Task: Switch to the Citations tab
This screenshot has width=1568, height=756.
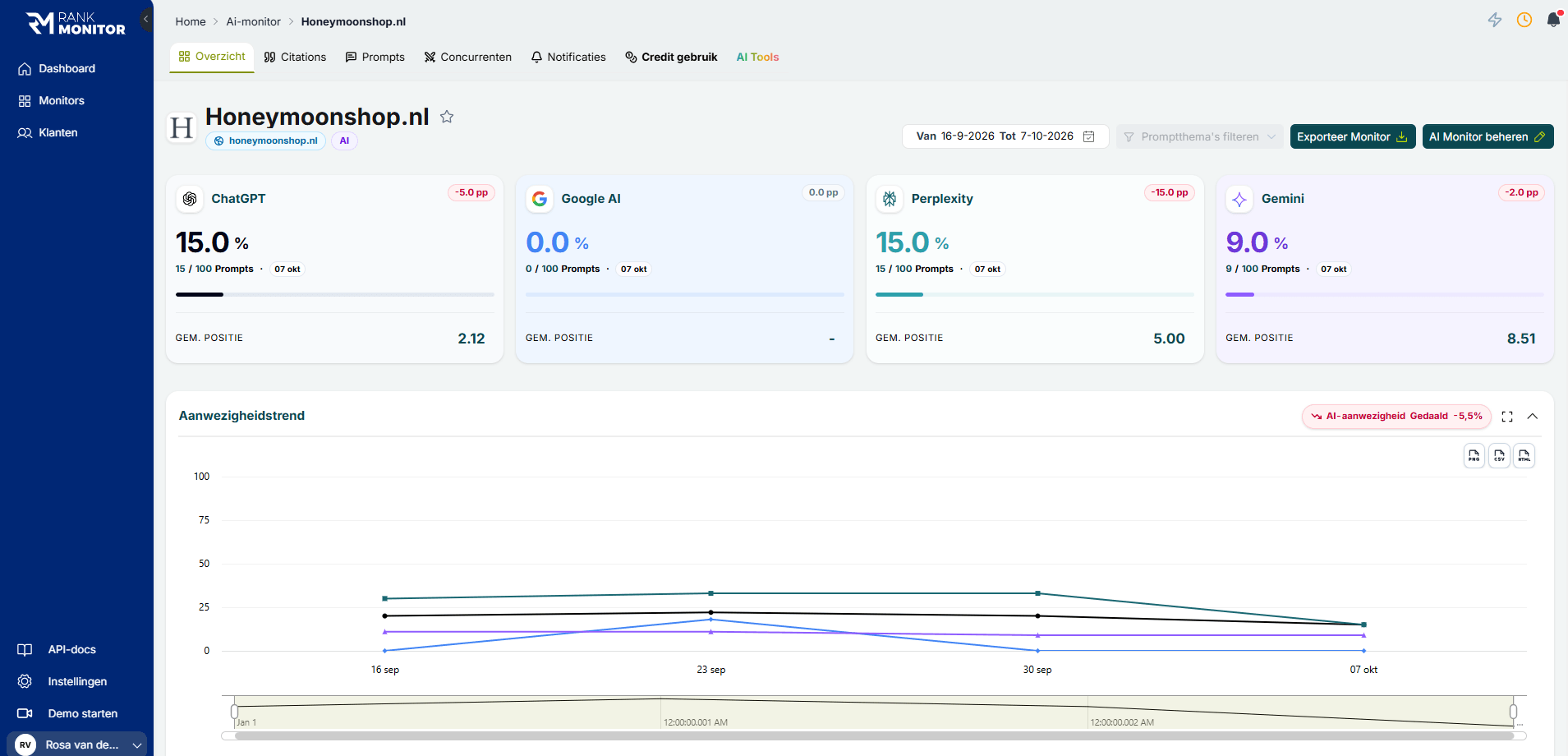Action: point(295,58)
